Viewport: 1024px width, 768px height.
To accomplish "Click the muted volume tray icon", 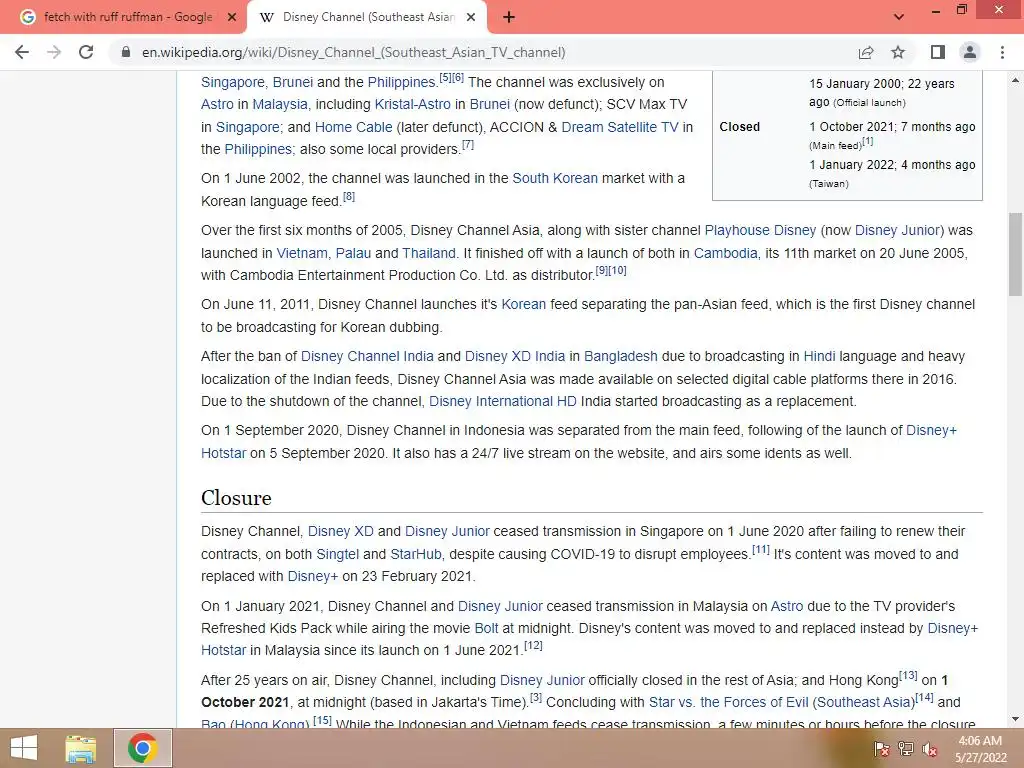I will coord(930,749).
